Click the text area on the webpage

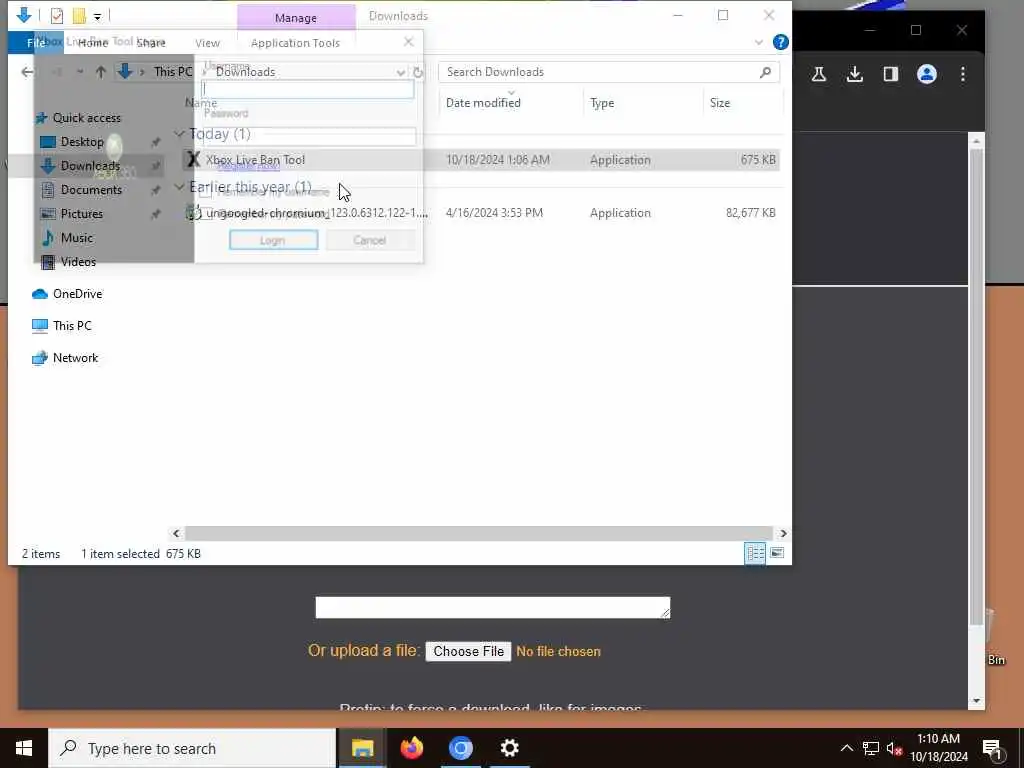click(x=492, y=607)
